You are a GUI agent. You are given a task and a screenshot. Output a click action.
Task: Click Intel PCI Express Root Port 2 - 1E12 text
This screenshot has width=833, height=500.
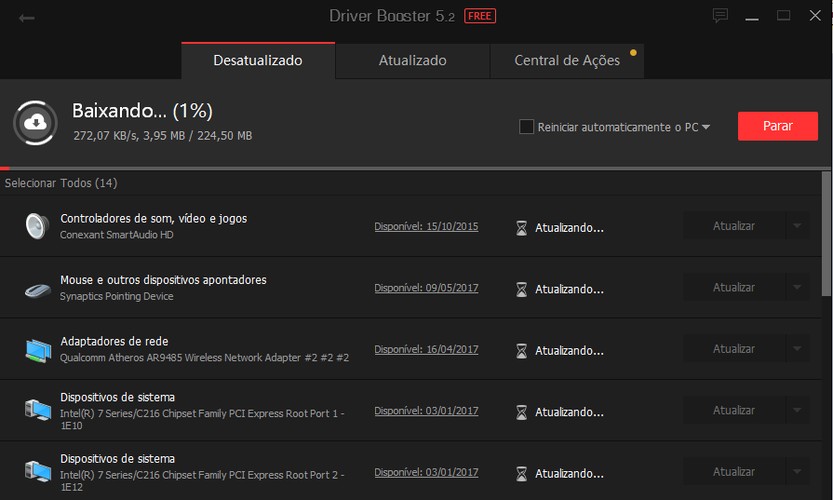point(202,480)
